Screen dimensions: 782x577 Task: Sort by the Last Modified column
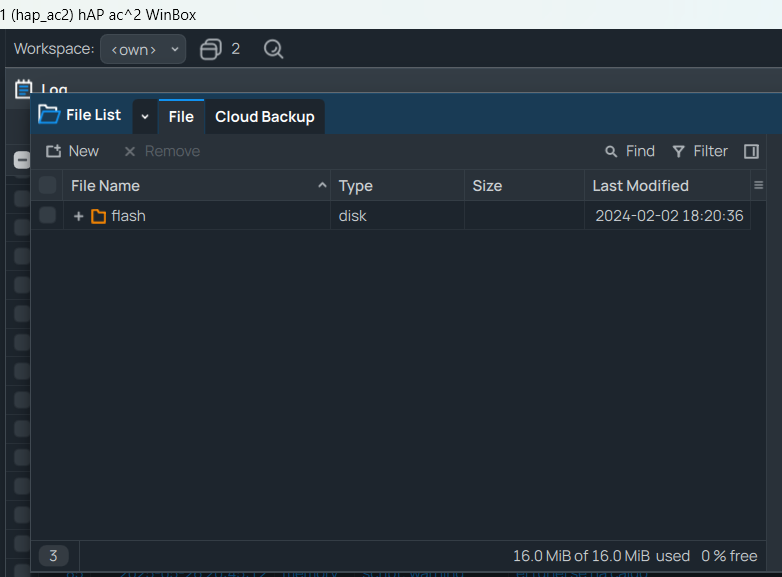tap(667, 186)
